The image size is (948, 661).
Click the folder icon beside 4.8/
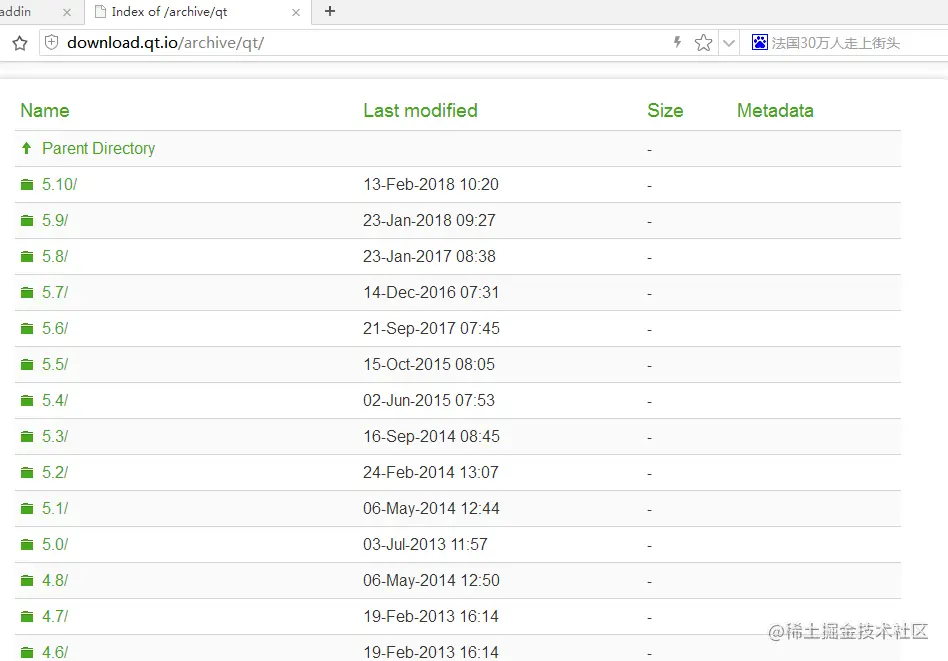[x=27, y=581]
